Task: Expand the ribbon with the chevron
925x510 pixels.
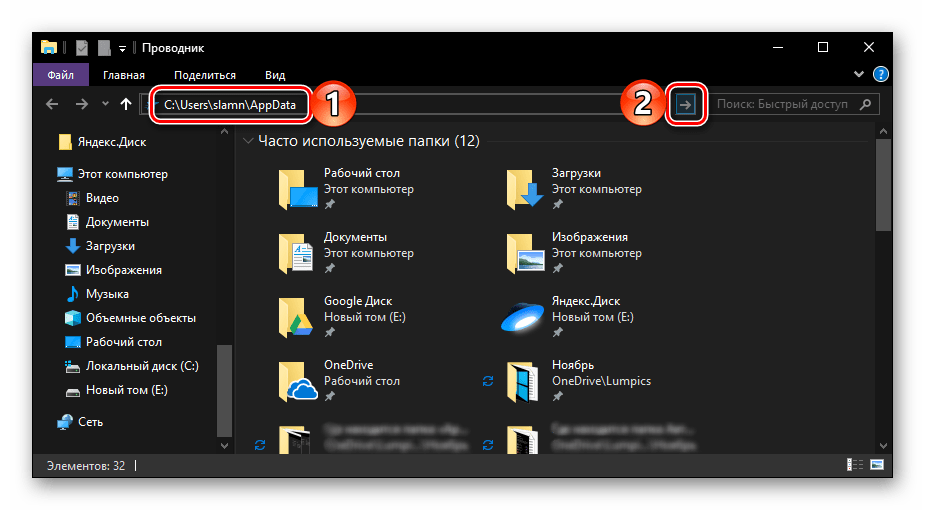Action: [859, 74]
